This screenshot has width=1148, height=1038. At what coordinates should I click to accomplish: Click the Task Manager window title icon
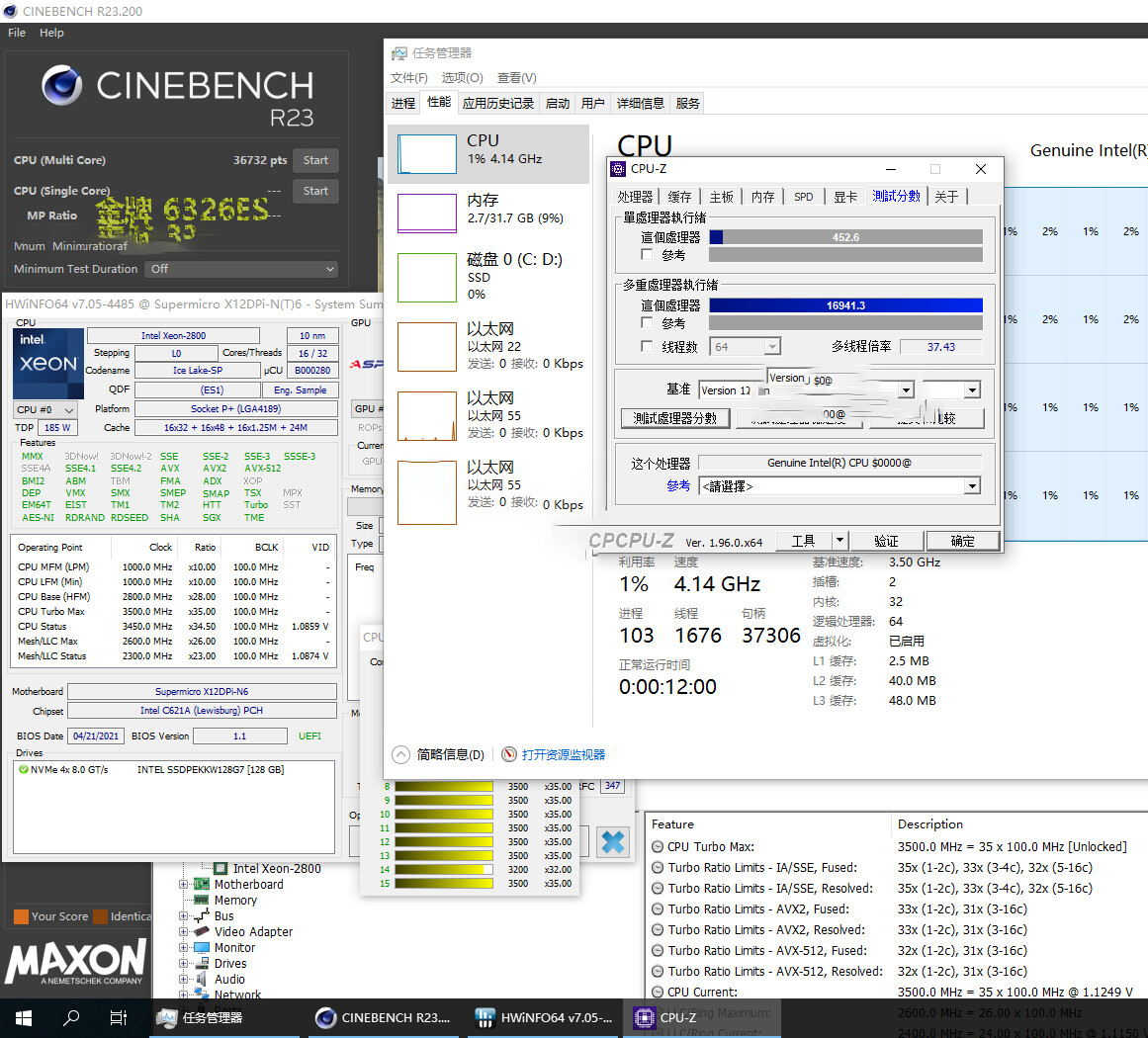[399, 53]
